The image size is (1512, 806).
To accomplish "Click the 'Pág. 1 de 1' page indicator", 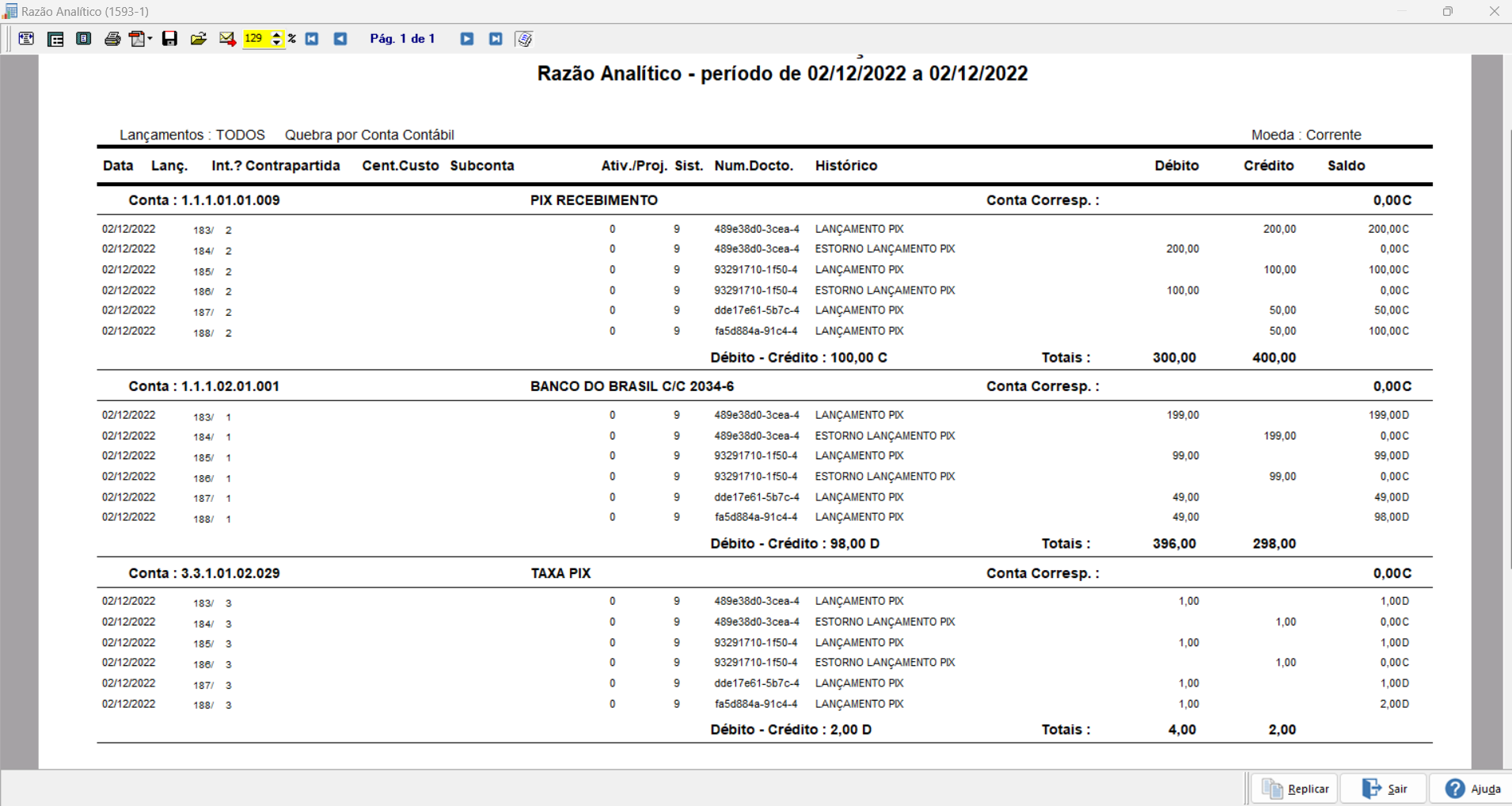I will click(x=403, y=39).
